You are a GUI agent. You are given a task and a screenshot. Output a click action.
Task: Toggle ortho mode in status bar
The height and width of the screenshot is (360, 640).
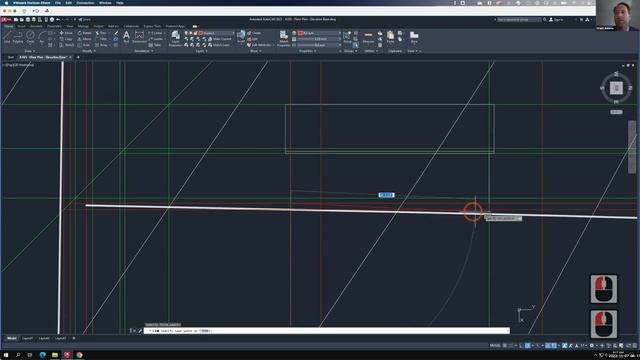[x=521, y=345]
